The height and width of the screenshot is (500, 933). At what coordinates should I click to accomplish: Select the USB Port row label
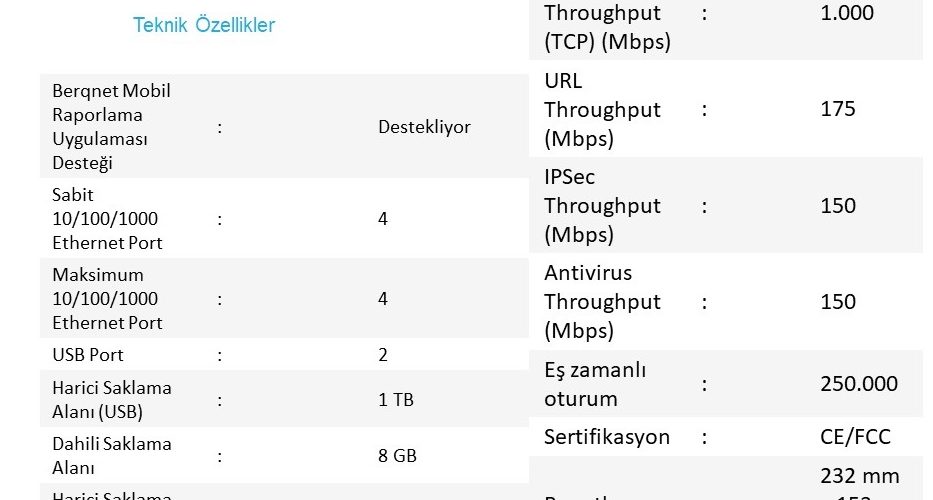click(88, 355)
